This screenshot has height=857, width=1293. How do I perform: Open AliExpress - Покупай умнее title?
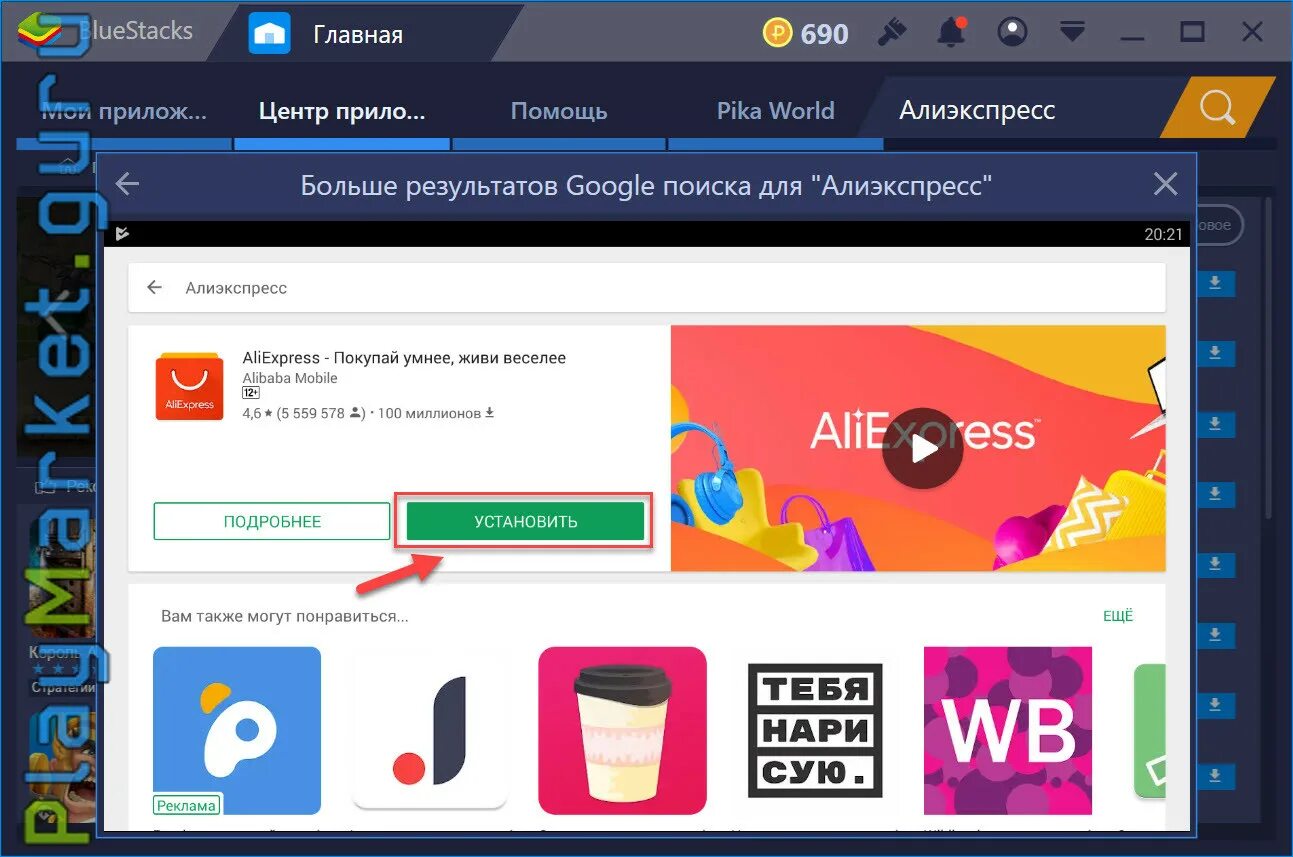pos(404,358)
